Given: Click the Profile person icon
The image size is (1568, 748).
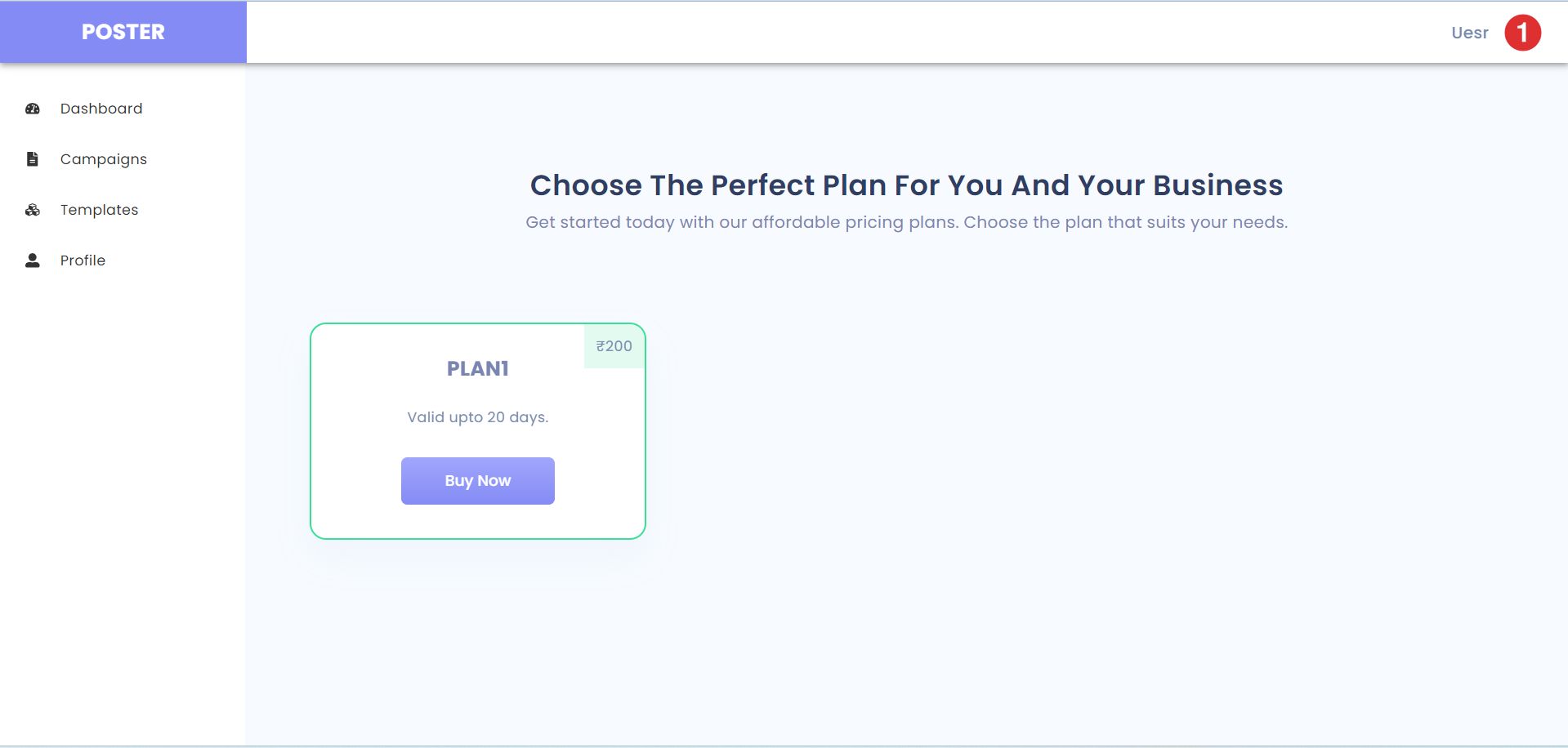Looking at the screenshot, I should pos(33,260).
